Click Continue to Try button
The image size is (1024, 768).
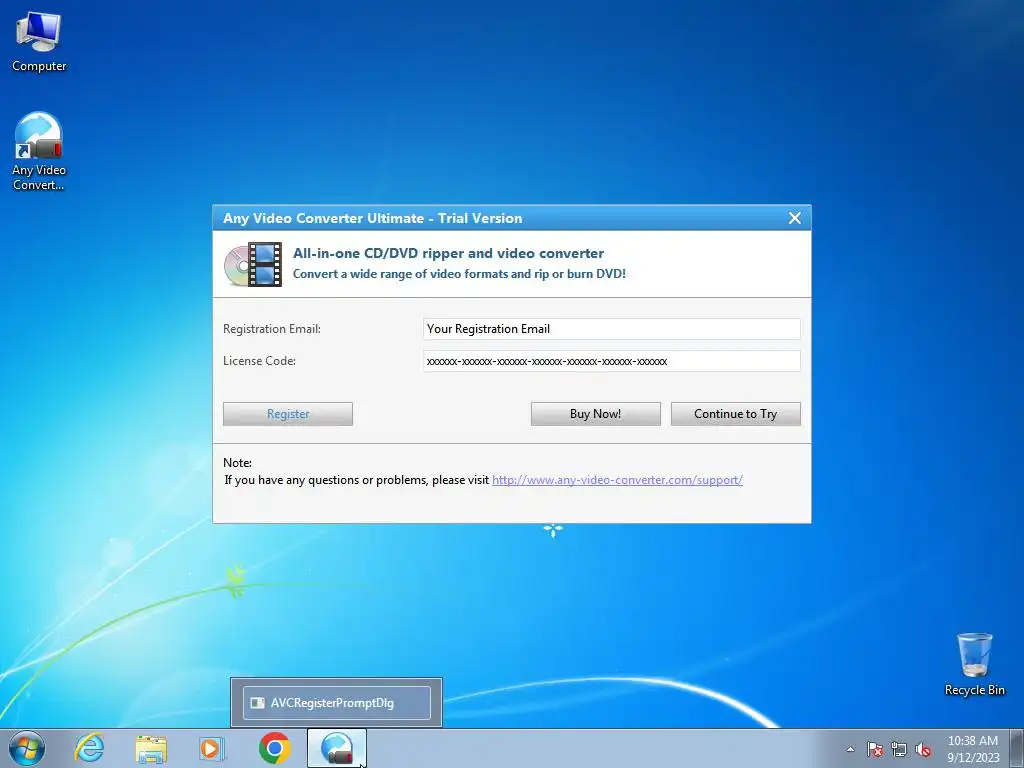pos(735,414)
